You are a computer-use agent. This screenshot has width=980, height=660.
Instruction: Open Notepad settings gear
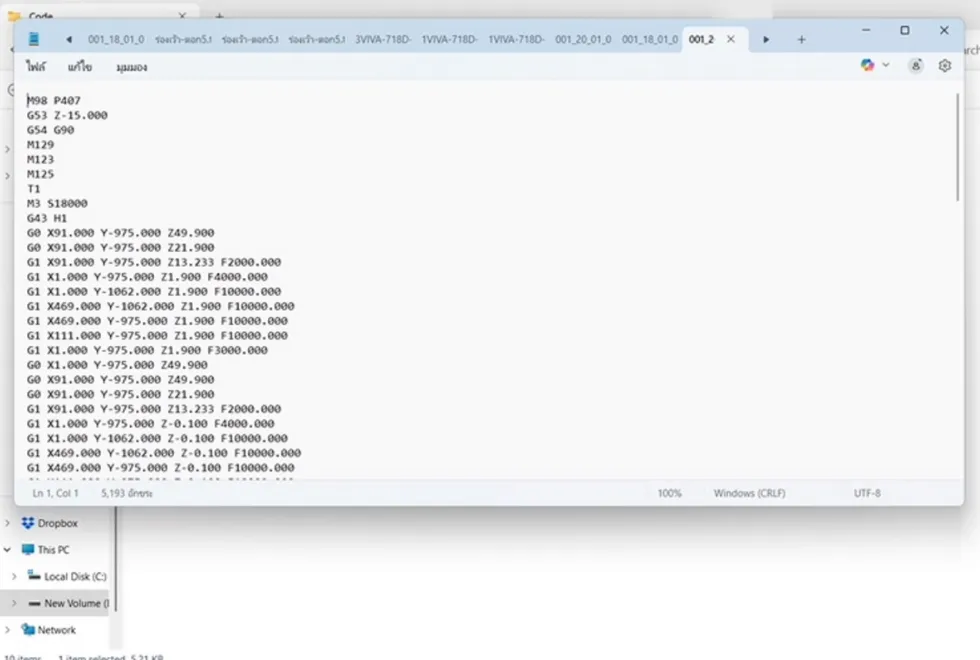pyautogui.click(x=945, y=65)
